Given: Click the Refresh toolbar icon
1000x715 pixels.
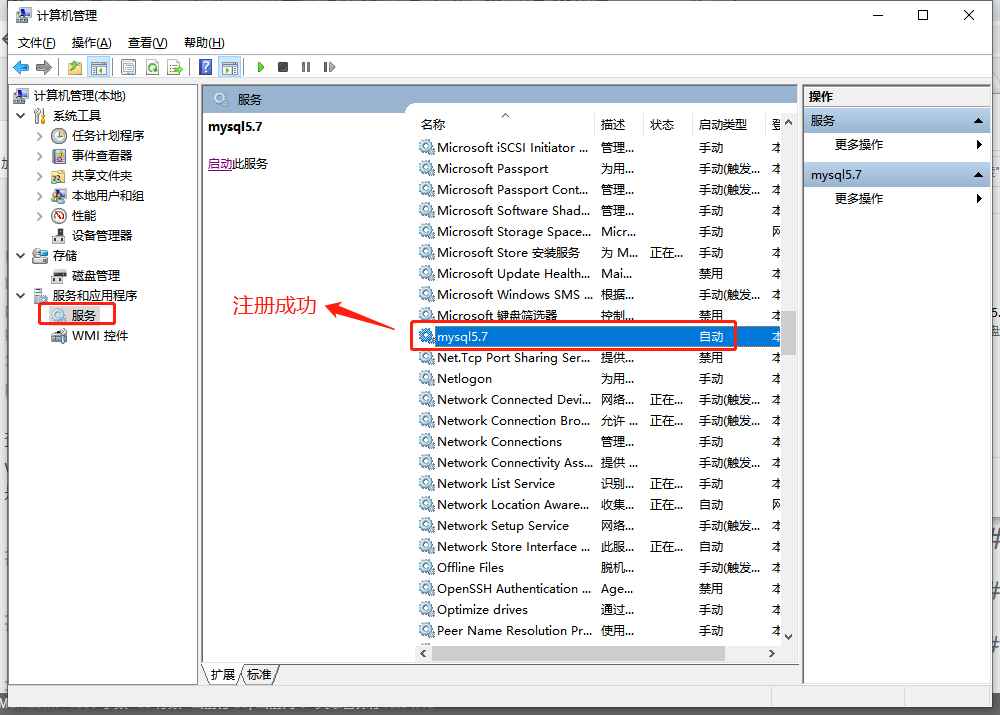Looking at the screenshot, I should [x=152, y=67].
